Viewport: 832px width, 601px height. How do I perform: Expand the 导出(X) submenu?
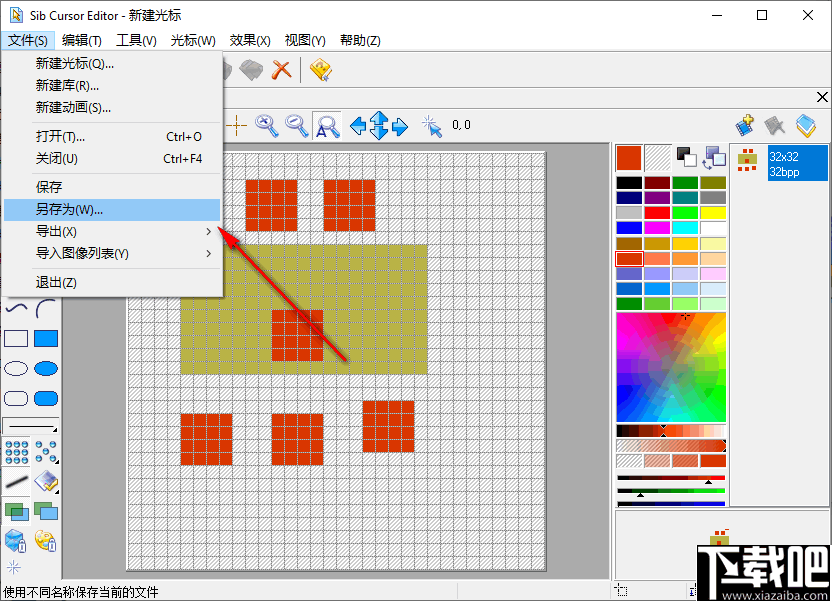coord(57,231)
